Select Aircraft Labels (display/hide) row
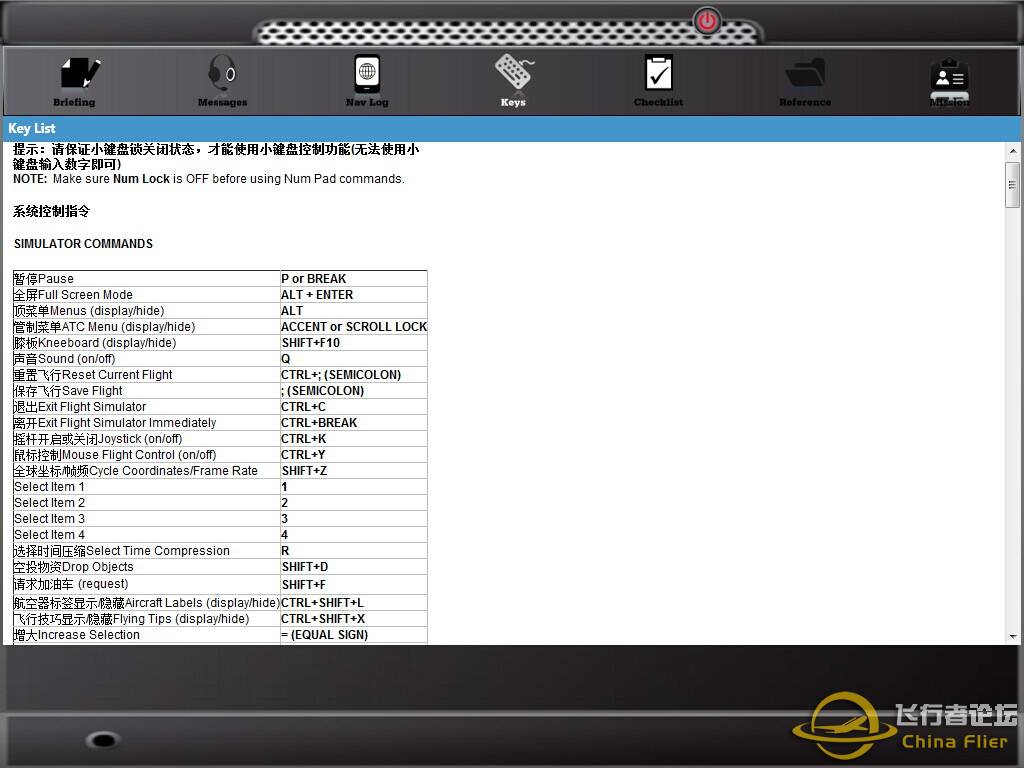The height and width of the screenshot is (768, 1024). click(x=220, y=603)
